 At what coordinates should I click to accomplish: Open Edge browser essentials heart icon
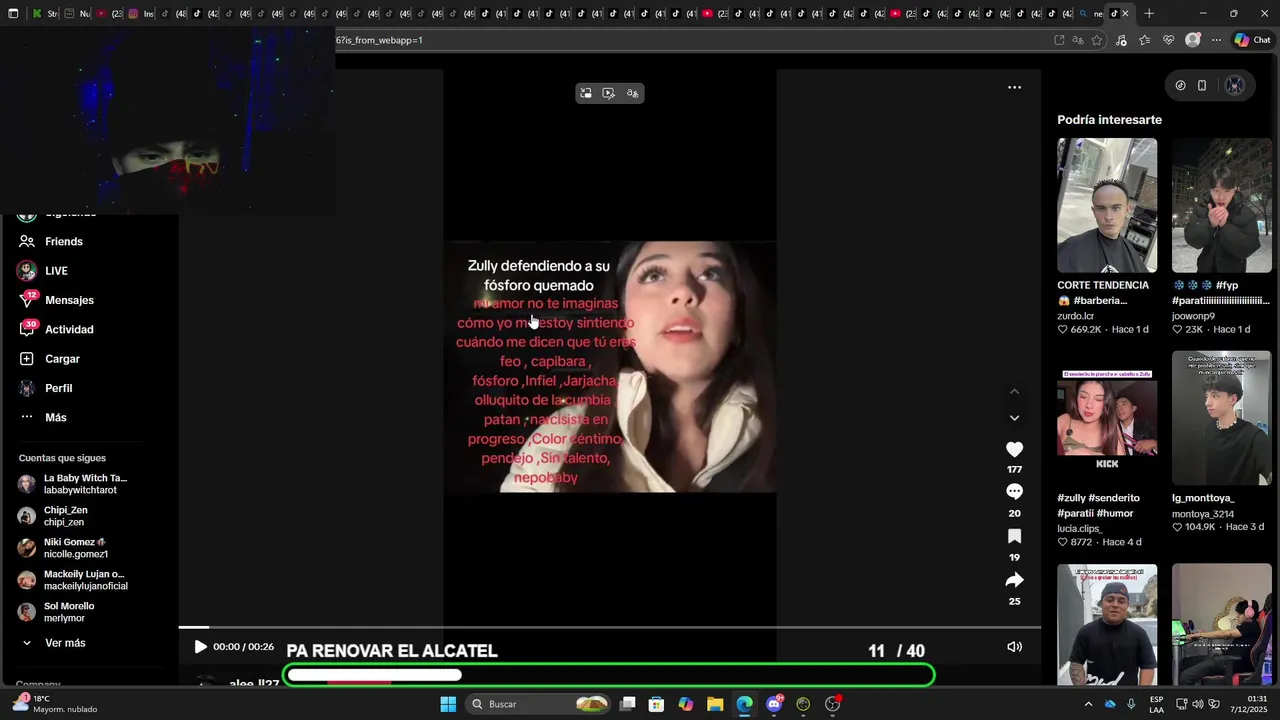coord(1168,40)
